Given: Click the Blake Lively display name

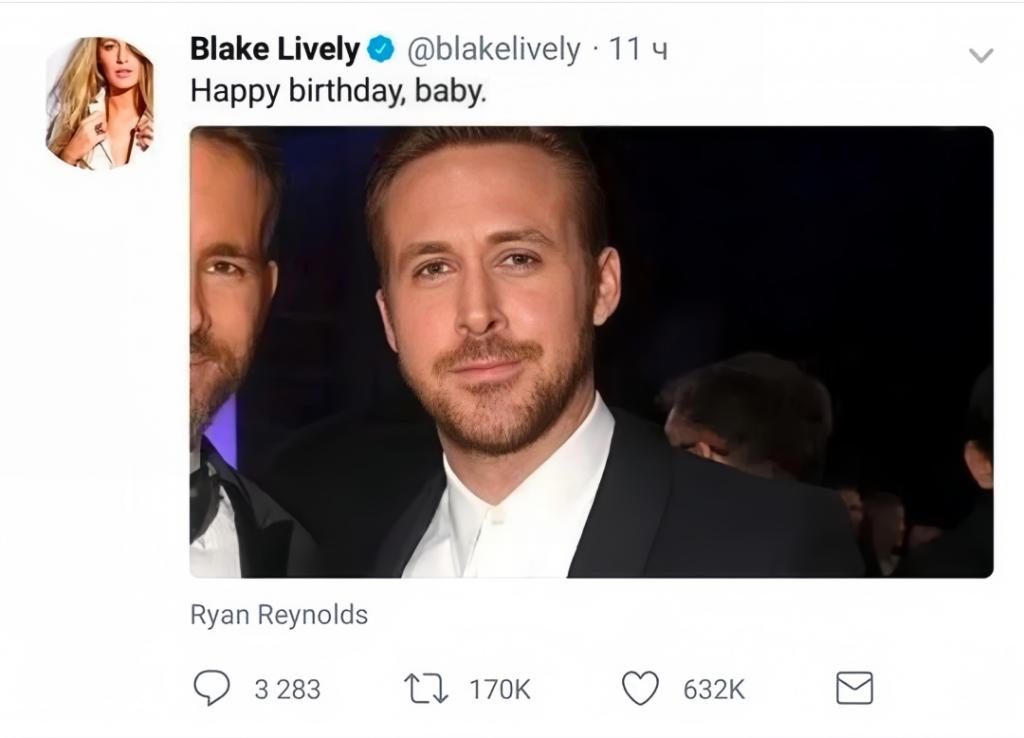Looking at the screenshot, I should click(x=274, y=49).
